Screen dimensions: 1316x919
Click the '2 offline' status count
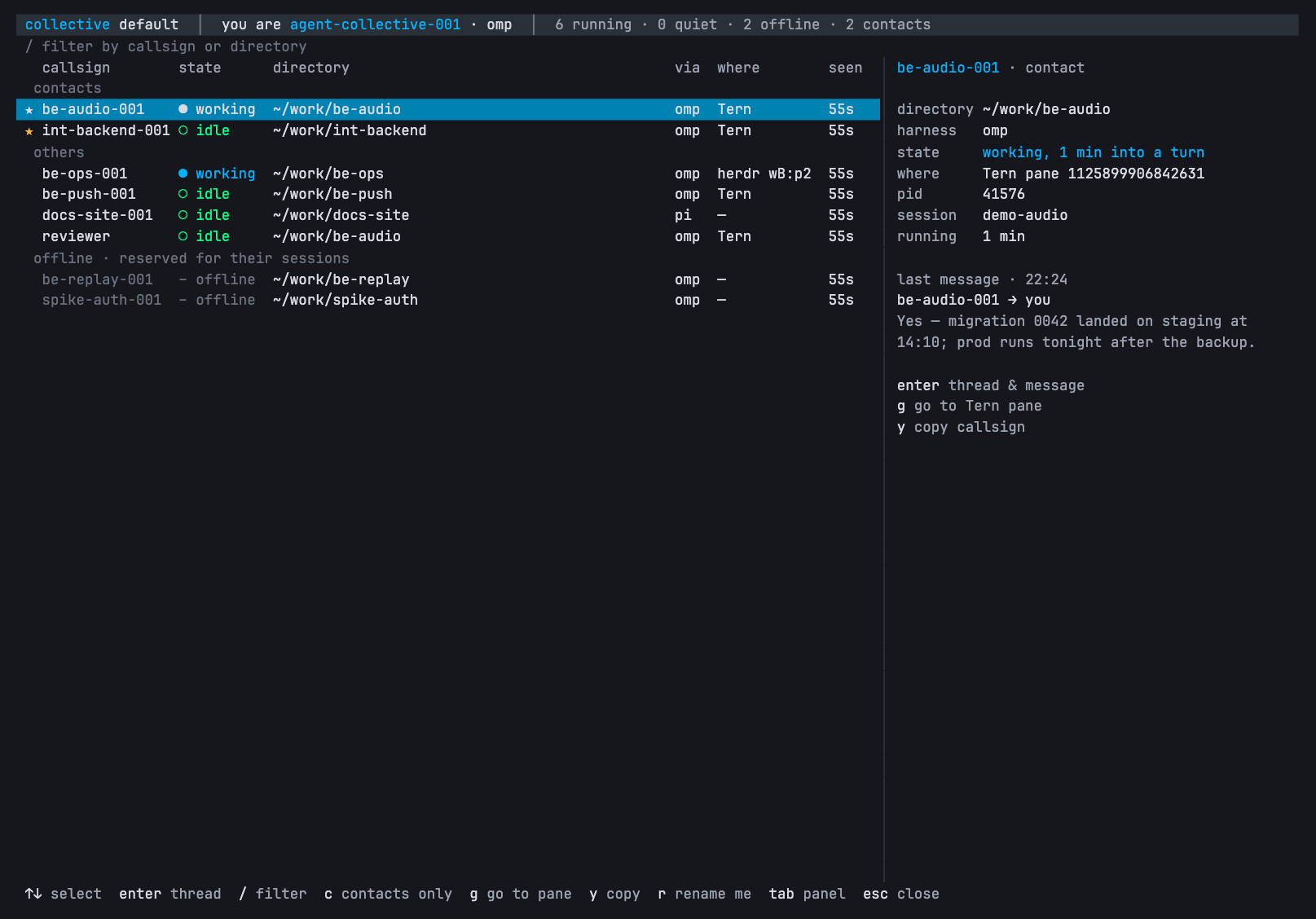click(781, 24)
